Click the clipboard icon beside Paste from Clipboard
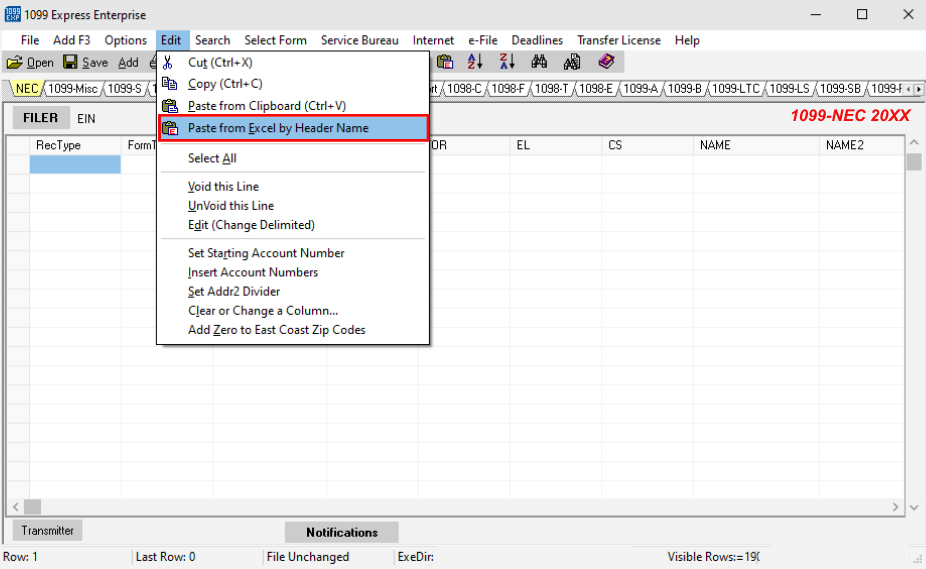Image resolution: width=926 pixels, height=569 pixels. [x=170, y=106]
